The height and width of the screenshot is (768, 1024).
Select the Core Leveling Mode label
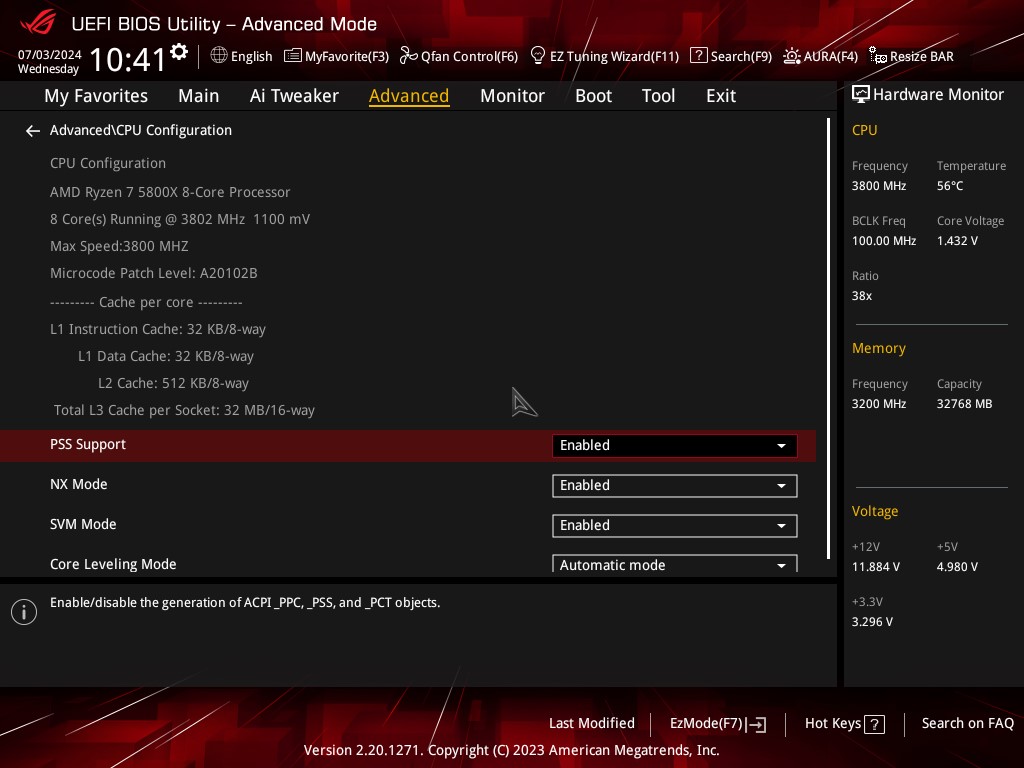(113, 564)
